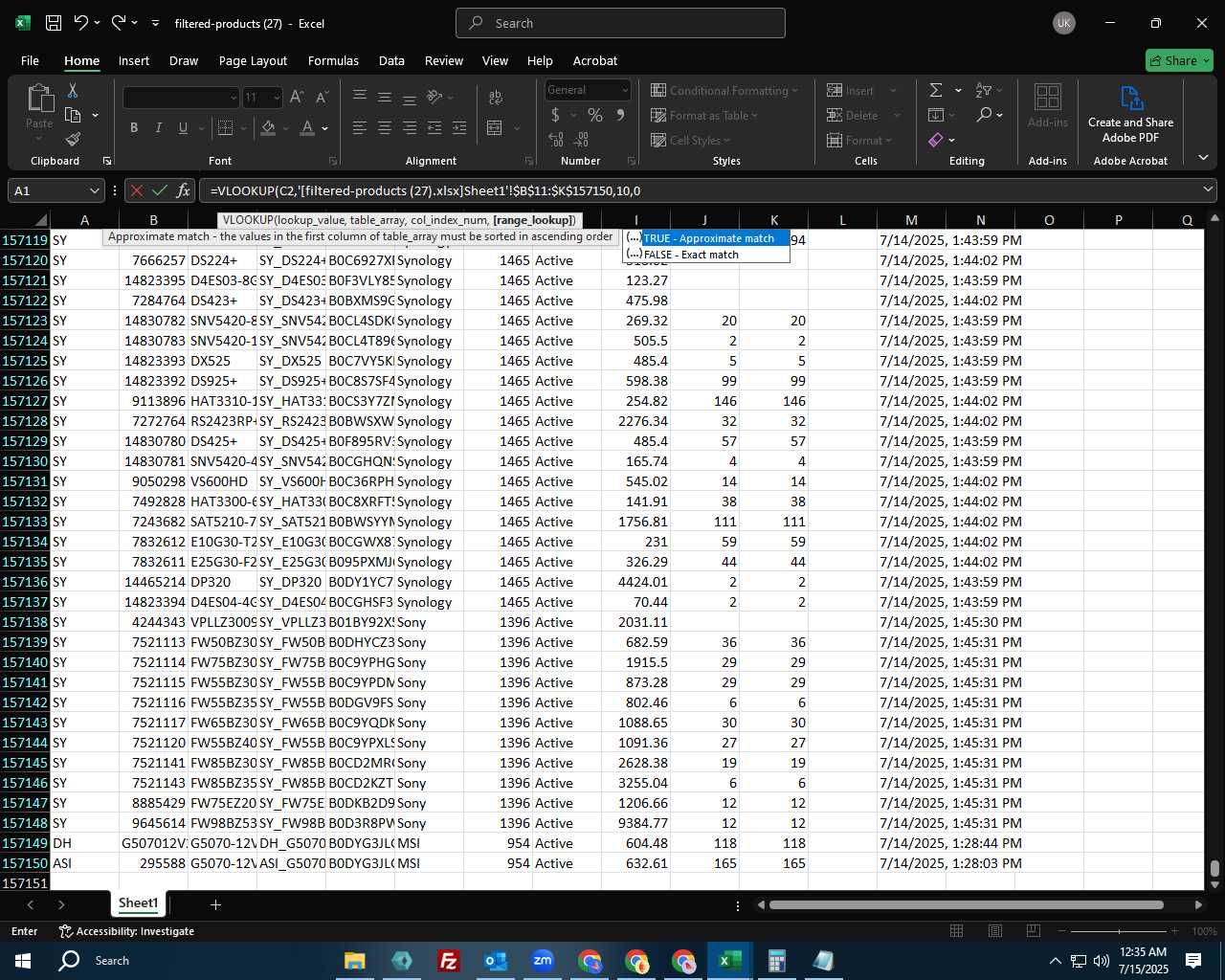Add a new sheet with plus button

pyautogui.click(x=216, y=904)
